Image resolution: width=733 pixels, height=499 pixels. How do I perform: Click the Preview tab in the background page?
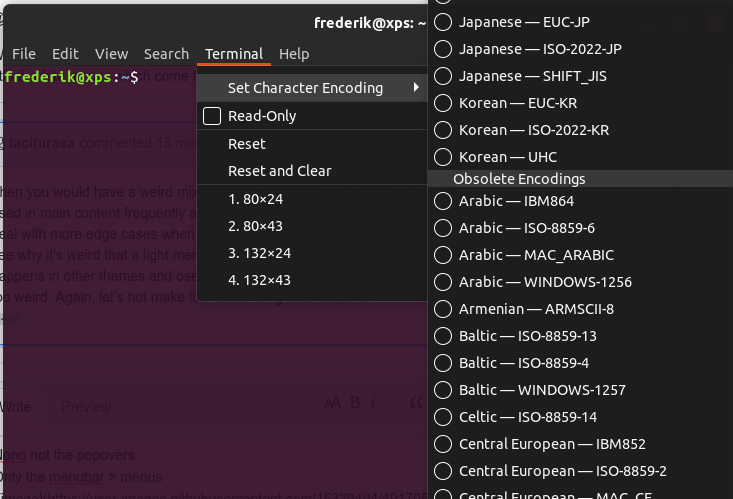86,407
